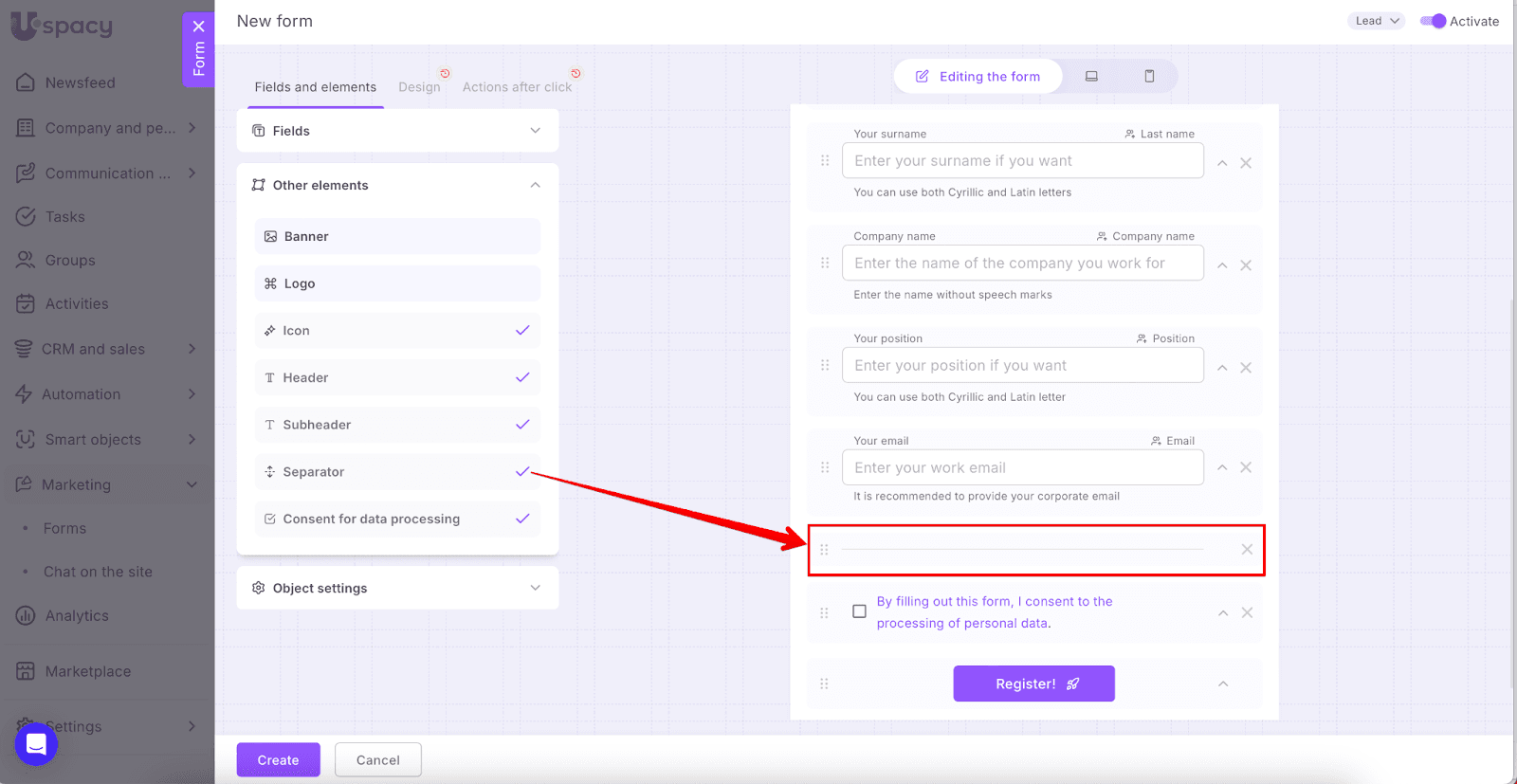Open the Actions after click tab
The width and height of the screenshot is (1517, 784).
517,87
